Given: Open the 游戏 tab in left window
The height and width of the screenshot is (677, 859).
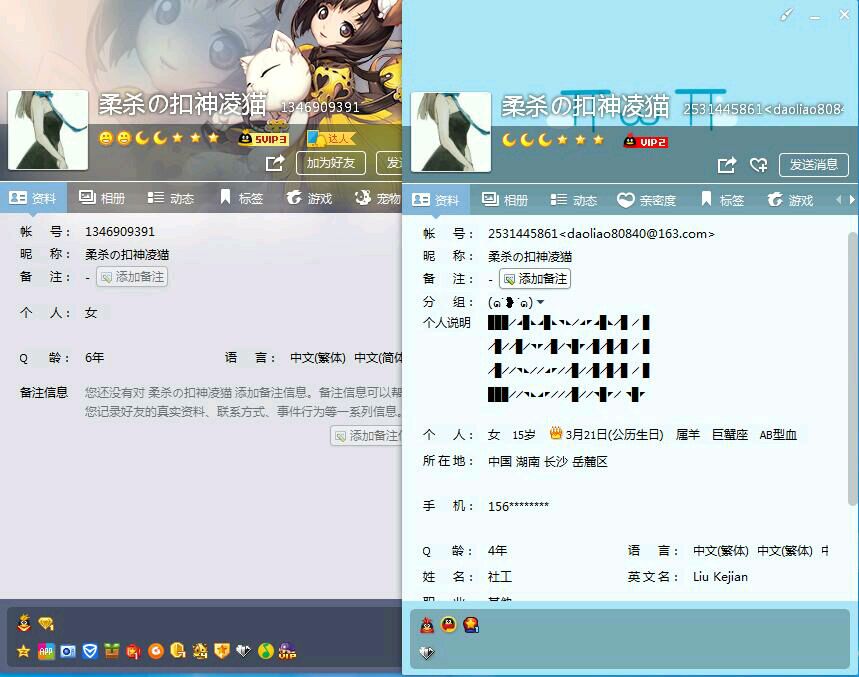Looking at the screenshot, I should [x=309, y=198].
